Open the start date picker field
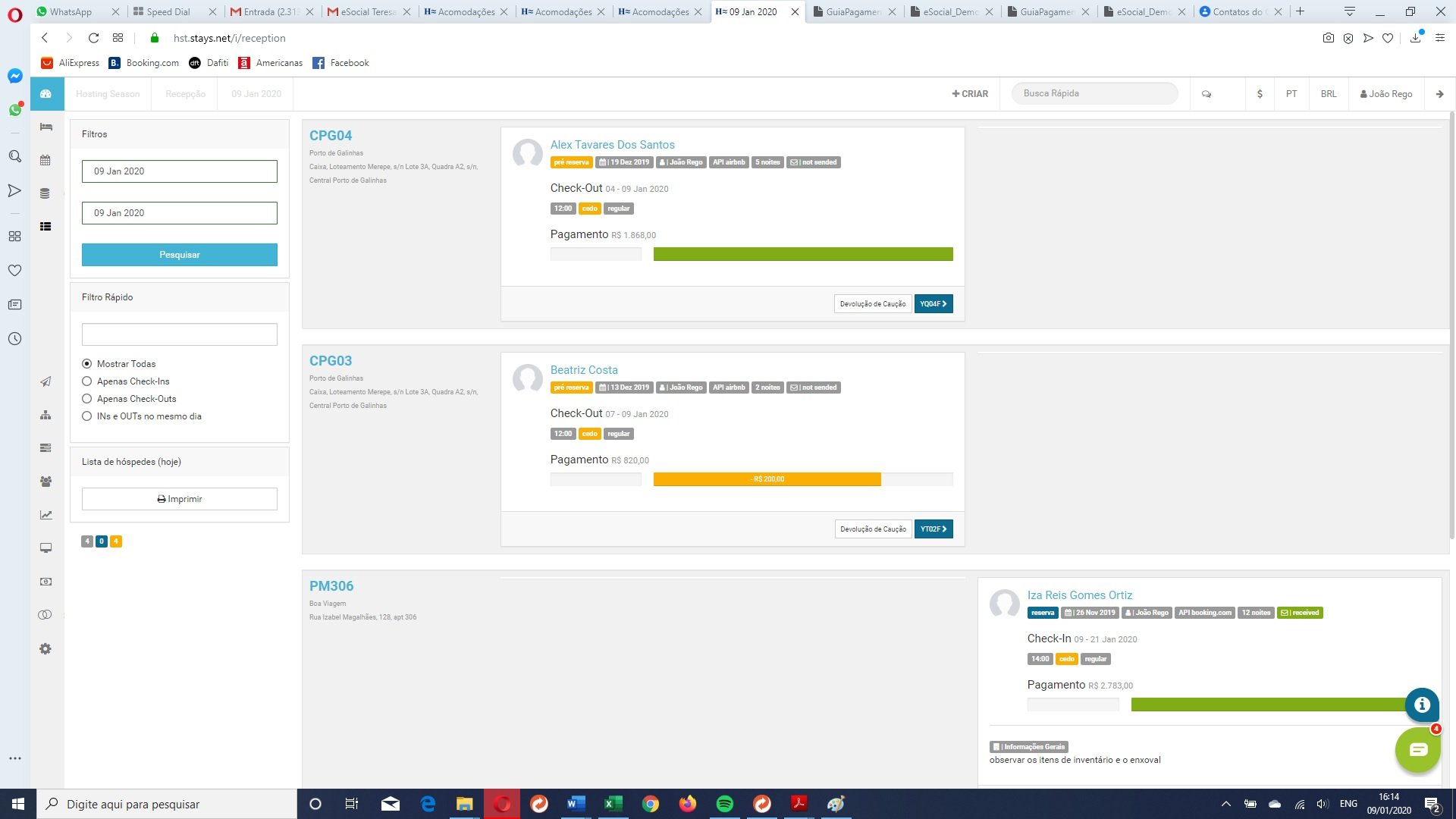Image resolution: width=1456 pixels, height=819 pixels. click(x=180, y=171)
